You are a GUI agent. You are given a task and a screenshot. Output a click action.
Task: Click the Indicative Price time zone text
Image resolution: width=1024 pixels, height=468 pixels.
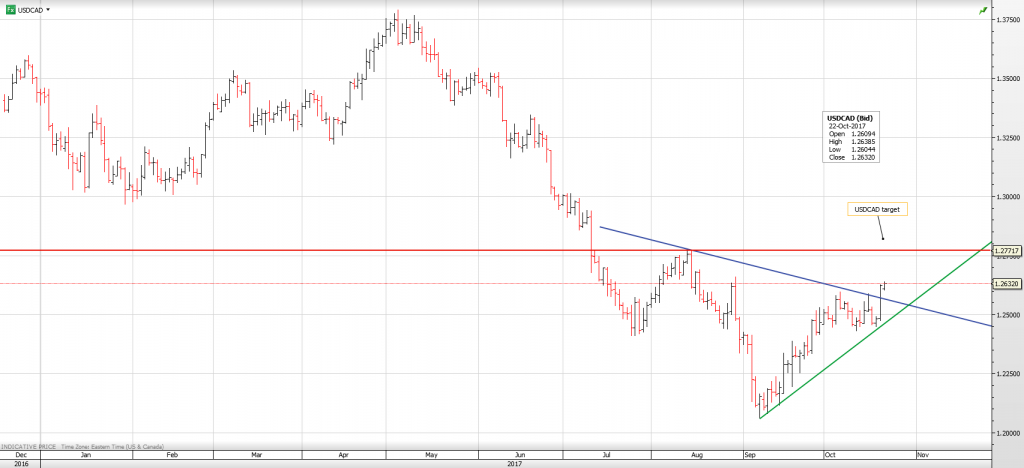tap(82, 445)
